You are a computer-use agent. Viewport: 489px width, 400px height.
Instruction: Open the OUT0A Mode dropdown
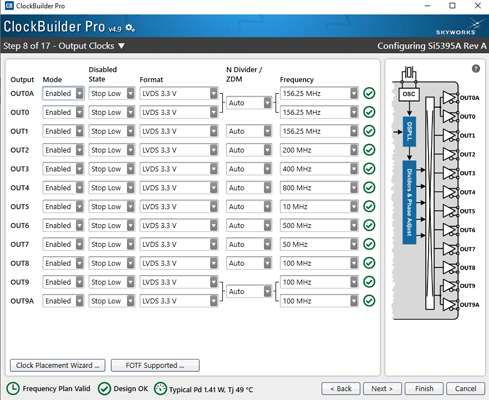63,93
